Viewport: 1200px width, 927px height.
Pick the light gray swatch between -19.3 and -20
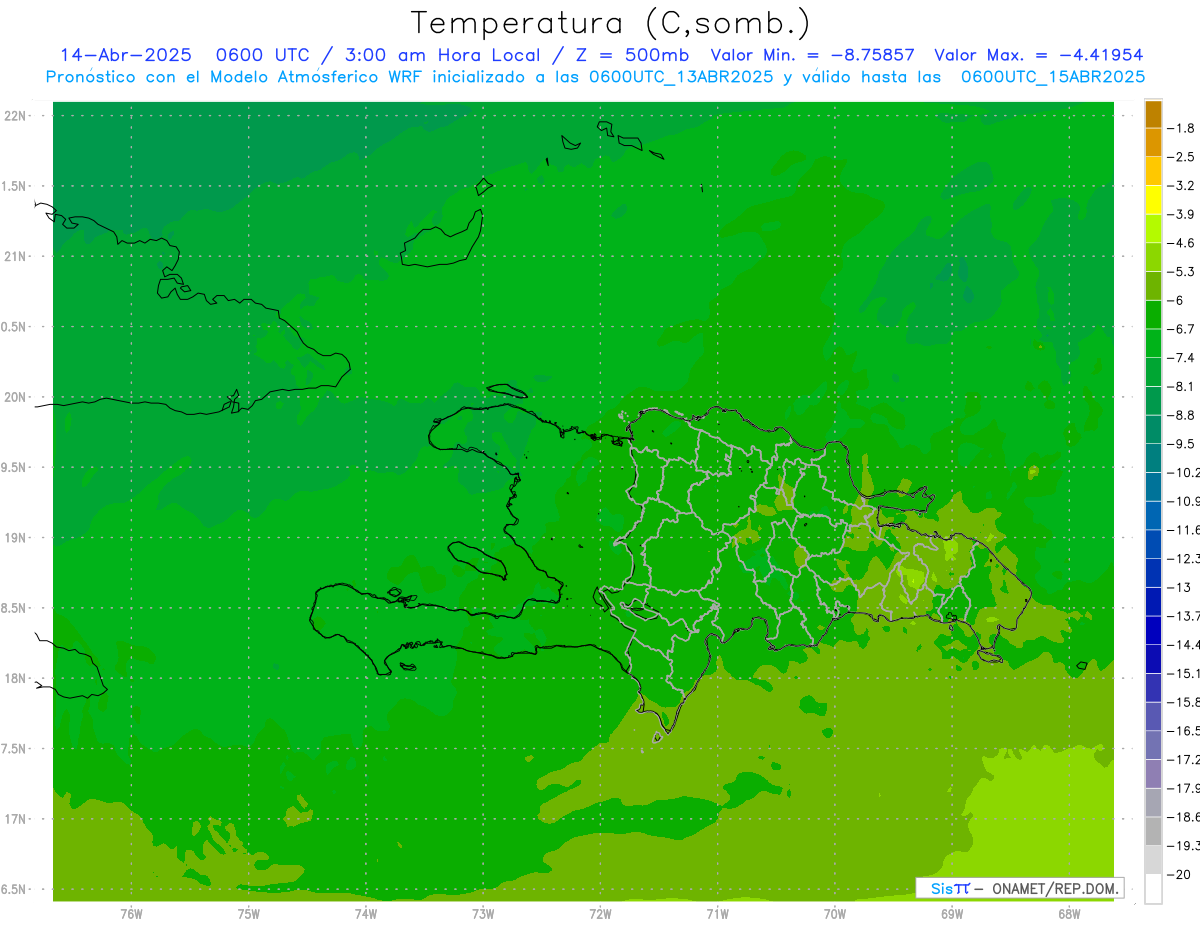pyautogui.click(x=1153, y=859)
